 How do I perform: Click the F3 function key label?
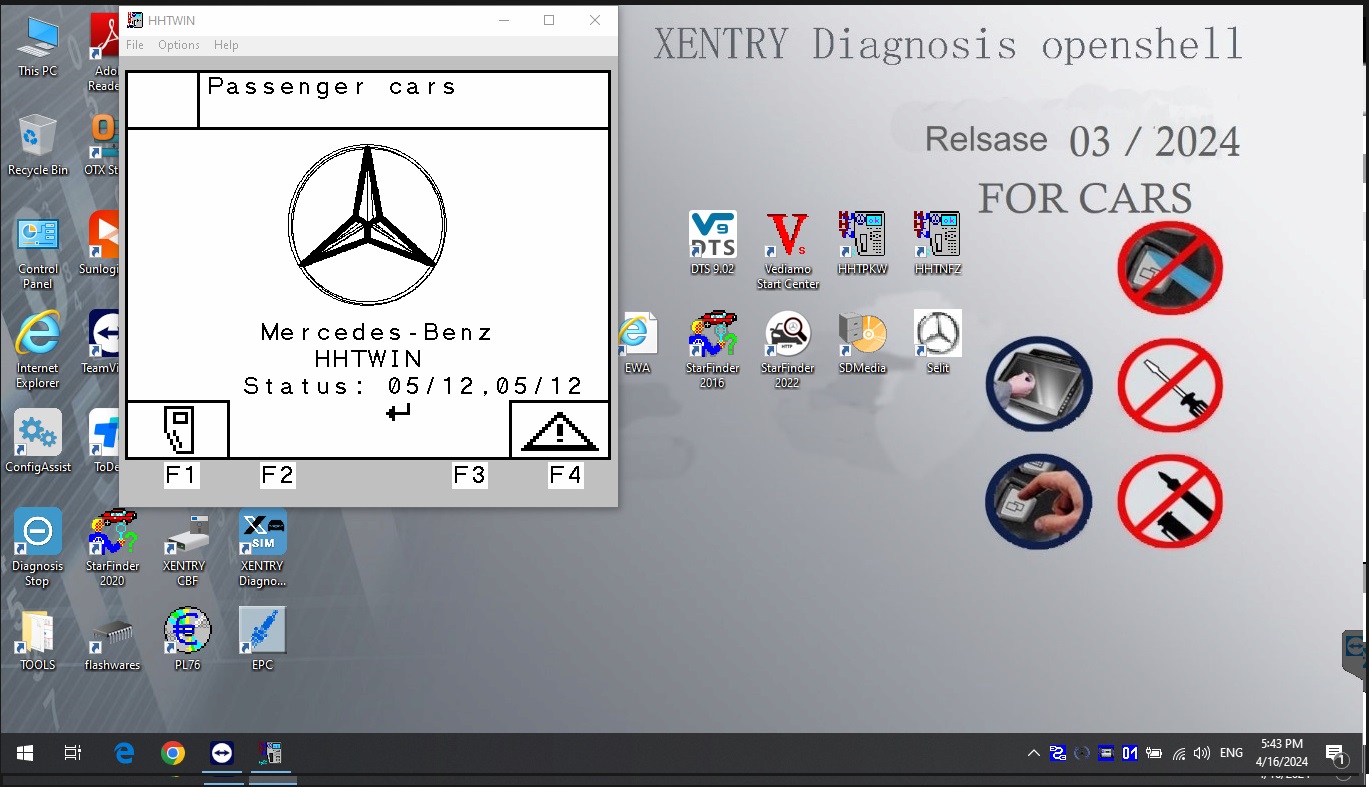[470, 475]
